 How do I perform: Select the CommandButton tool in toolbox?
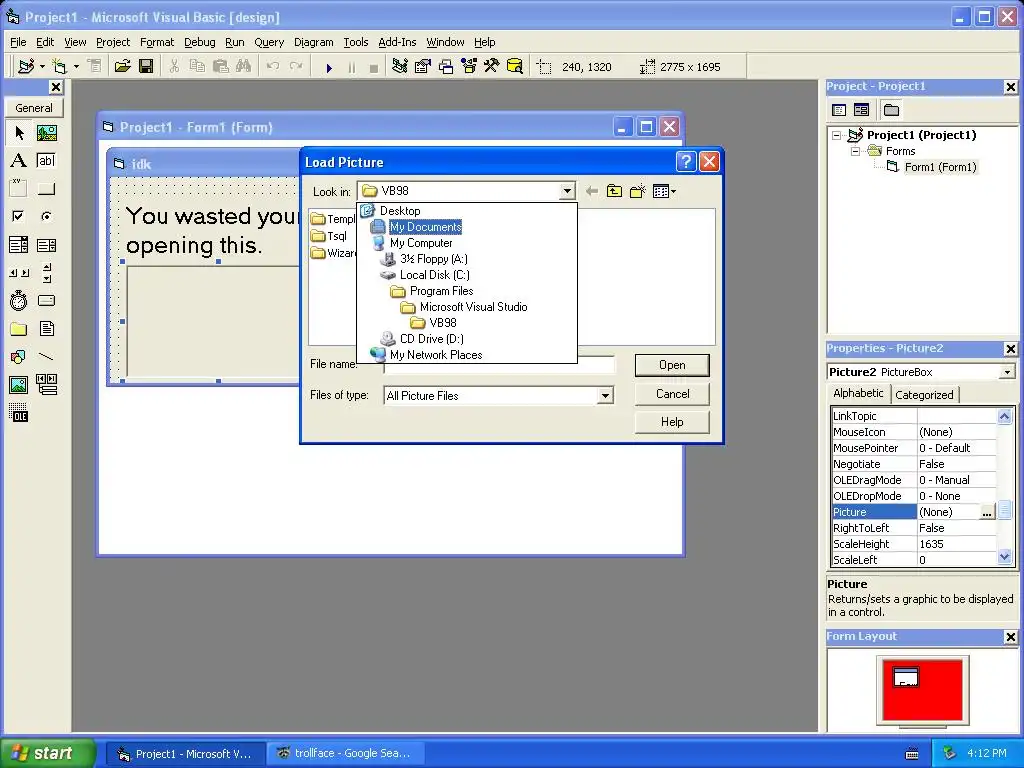46,189
